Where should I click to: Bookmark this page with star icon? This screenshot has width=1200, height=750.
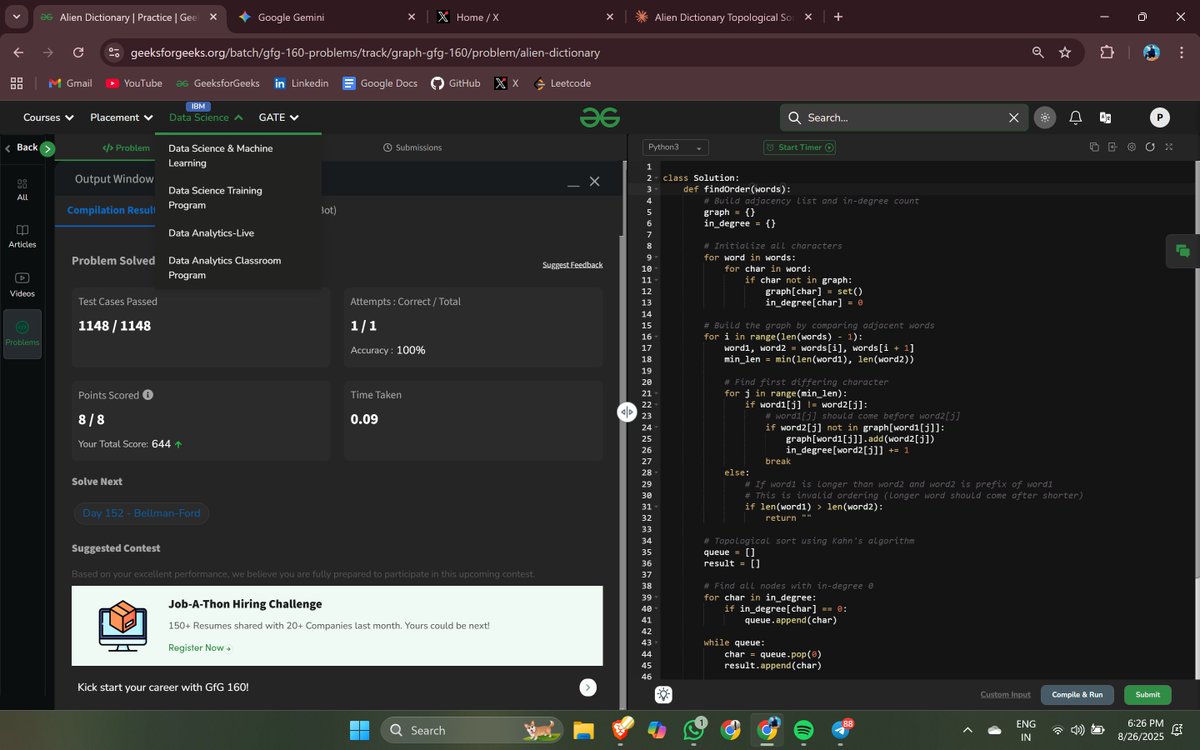tap(1065, 52)
